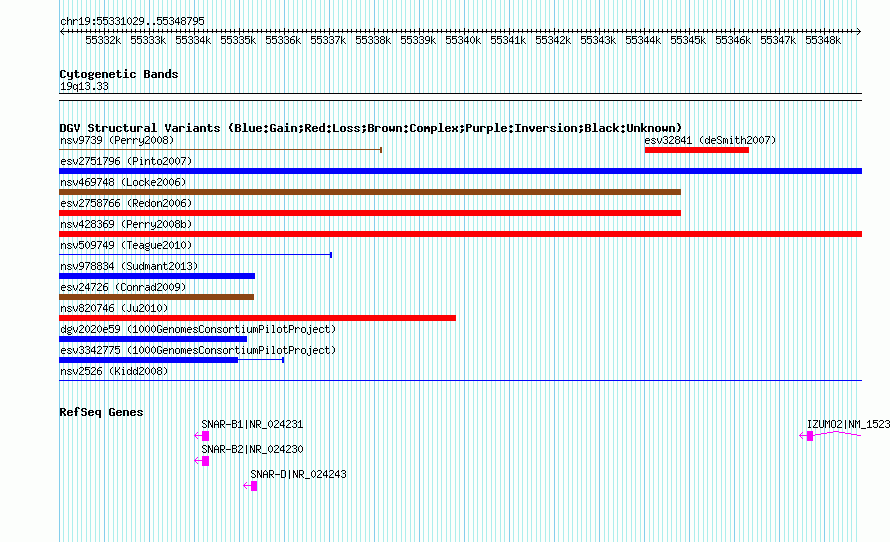The width and height of the screenshot is (890, 542).
Task: Open dgv2020e59 1000GenomesConsortiumPilotProject label
Action: pyautogui.click(x=198, y=329)
